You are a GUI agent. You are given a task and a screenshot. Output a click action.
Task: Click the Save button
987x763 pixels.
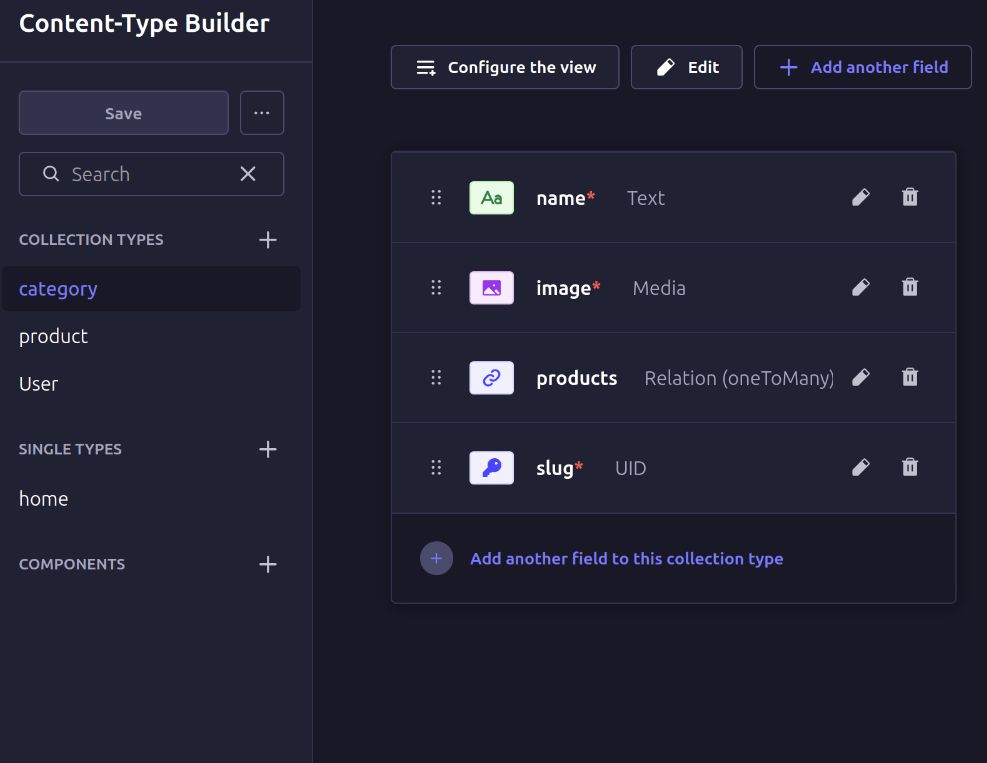124,113
